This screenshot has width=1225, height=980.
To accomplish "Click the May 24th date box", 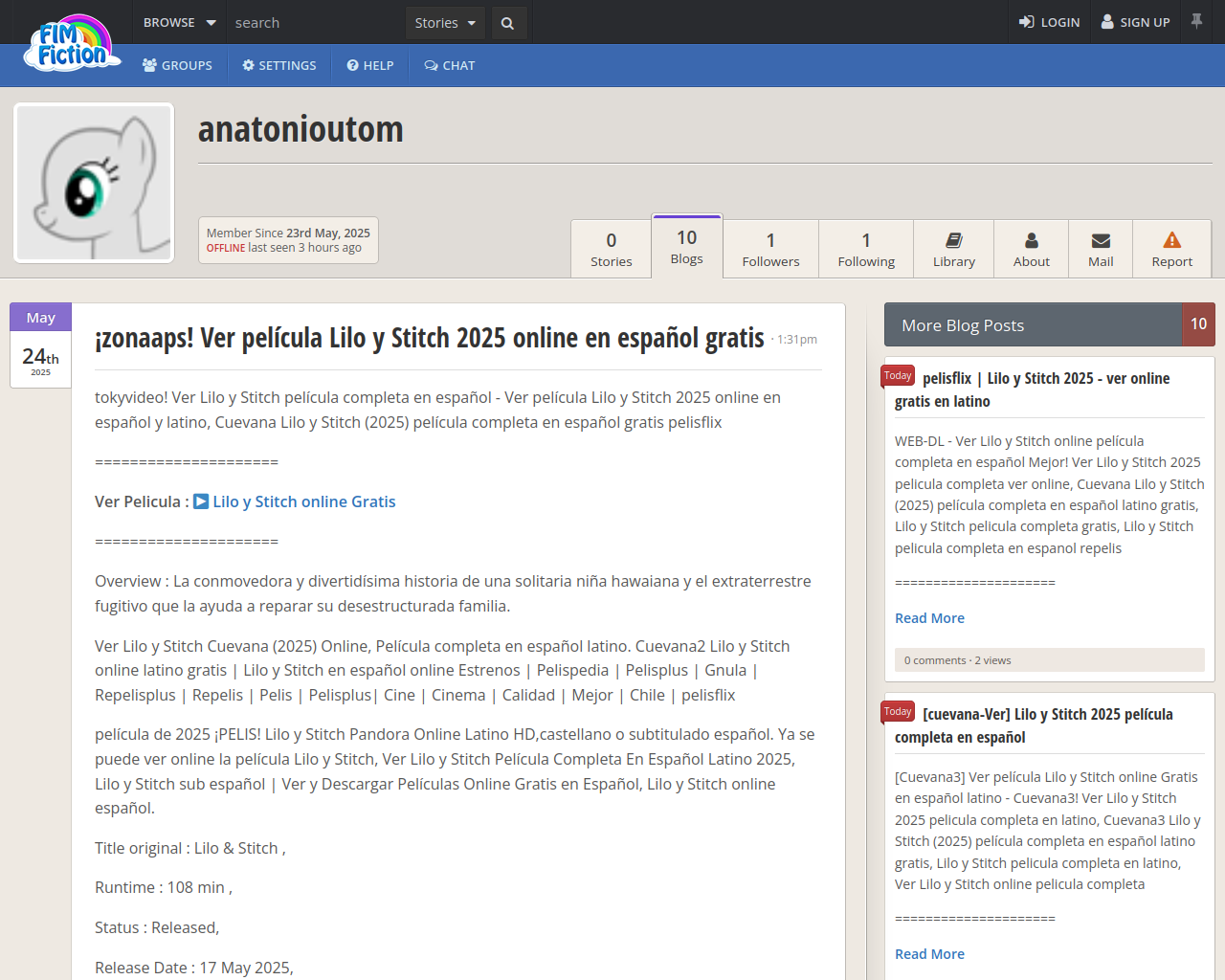I will 40,345.
